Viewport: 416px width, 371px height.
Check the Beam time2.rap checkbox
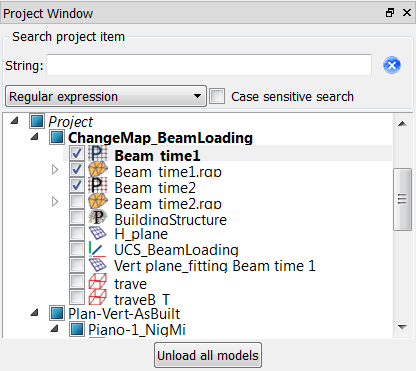pyautogui.click(x=77, y=201)
